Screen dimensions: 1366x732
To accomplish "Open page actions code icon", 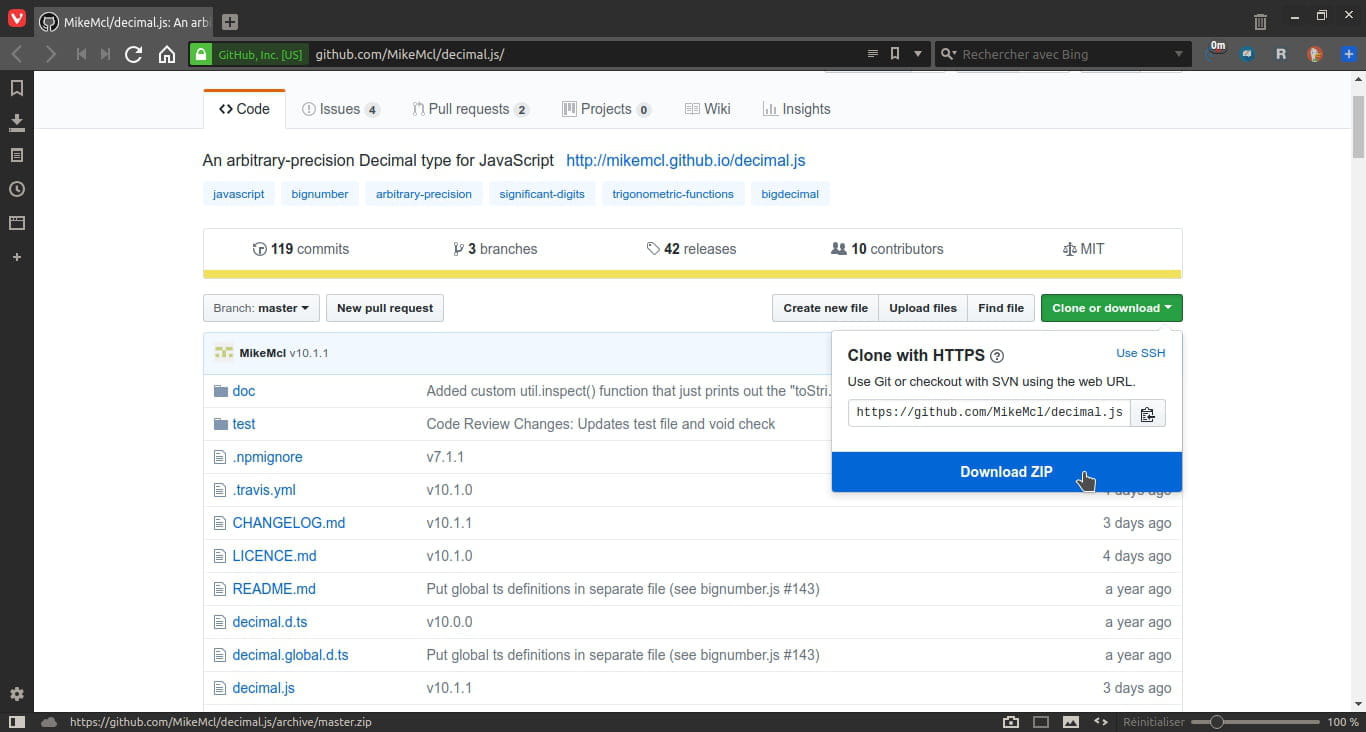I will pyautogui.click(x=1101, y=722).
